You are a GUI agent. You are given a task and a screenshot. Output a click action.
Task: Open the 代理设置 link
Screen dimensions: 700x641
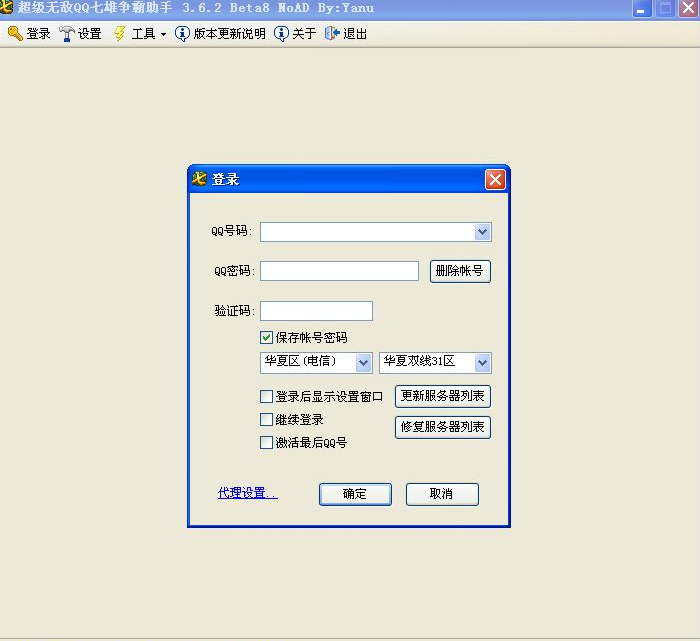[248, 493]
